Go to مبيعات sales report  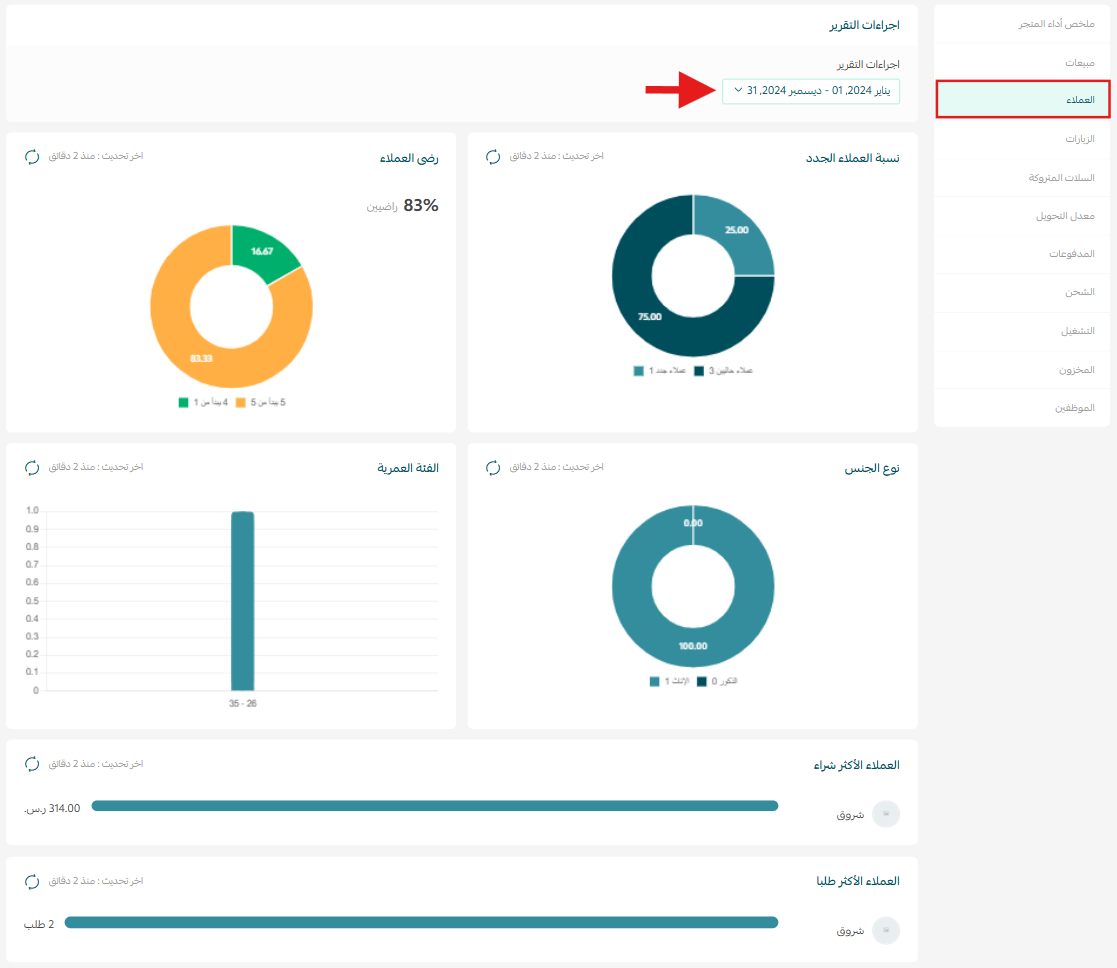pyautogui.click(x=1078, y=62)
